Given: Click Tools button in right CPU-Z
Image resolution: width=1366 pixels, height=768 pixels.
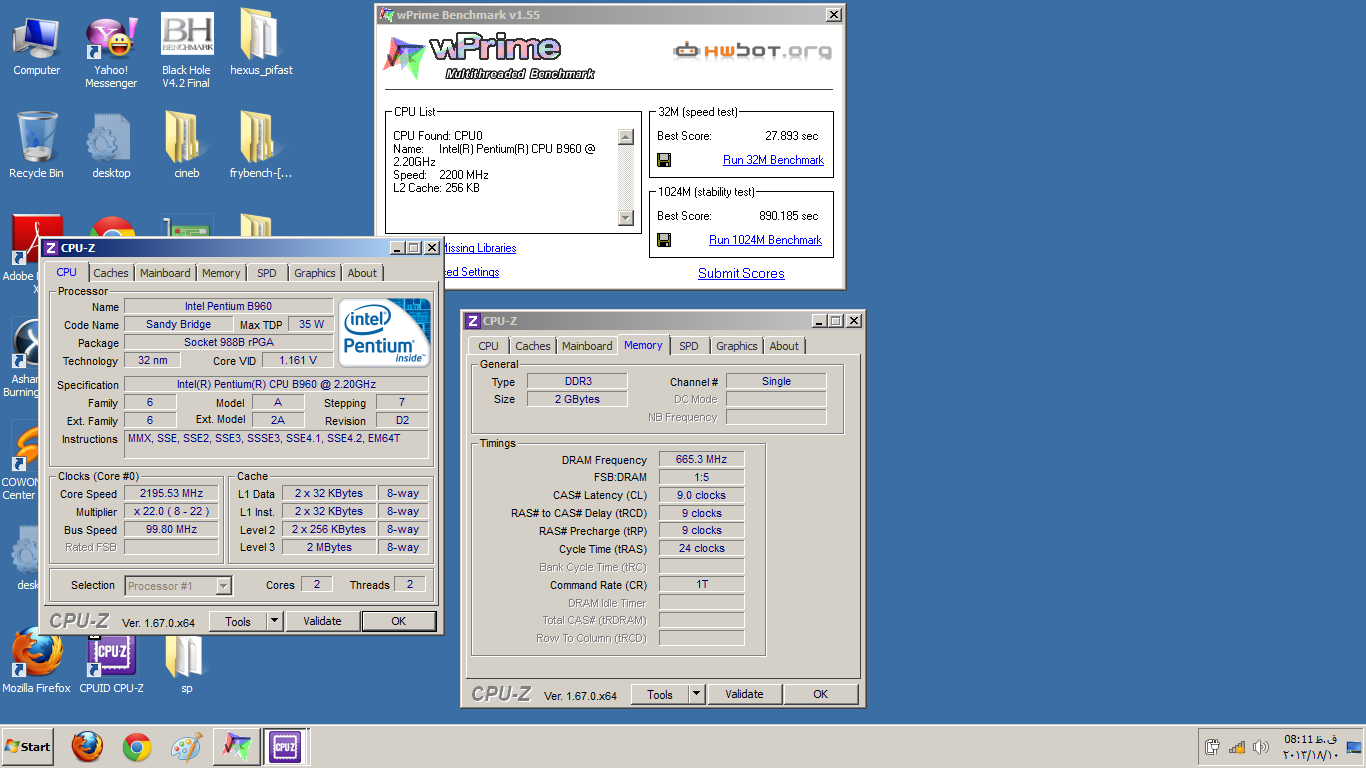Looking at the screenshot, I should tap(660, 694).
